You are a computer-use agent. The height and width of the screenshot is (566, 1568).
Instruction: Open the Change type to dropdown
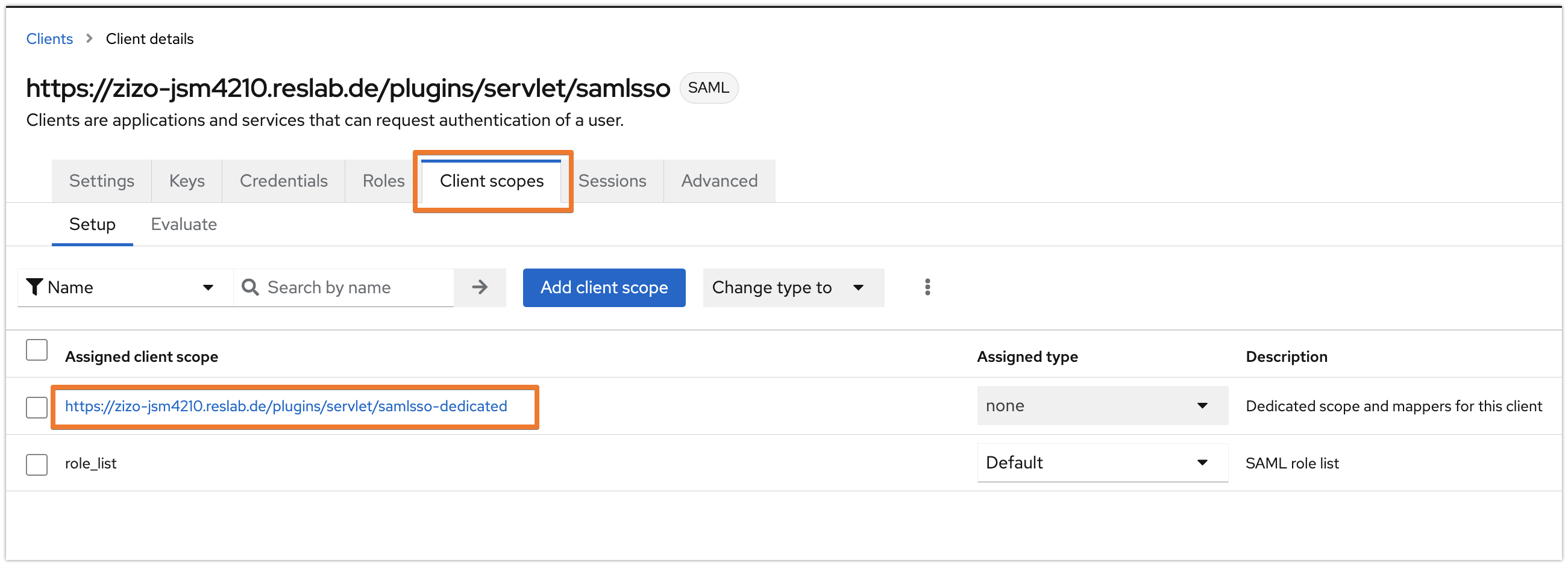pyautogui.click(x=792, y=287)
